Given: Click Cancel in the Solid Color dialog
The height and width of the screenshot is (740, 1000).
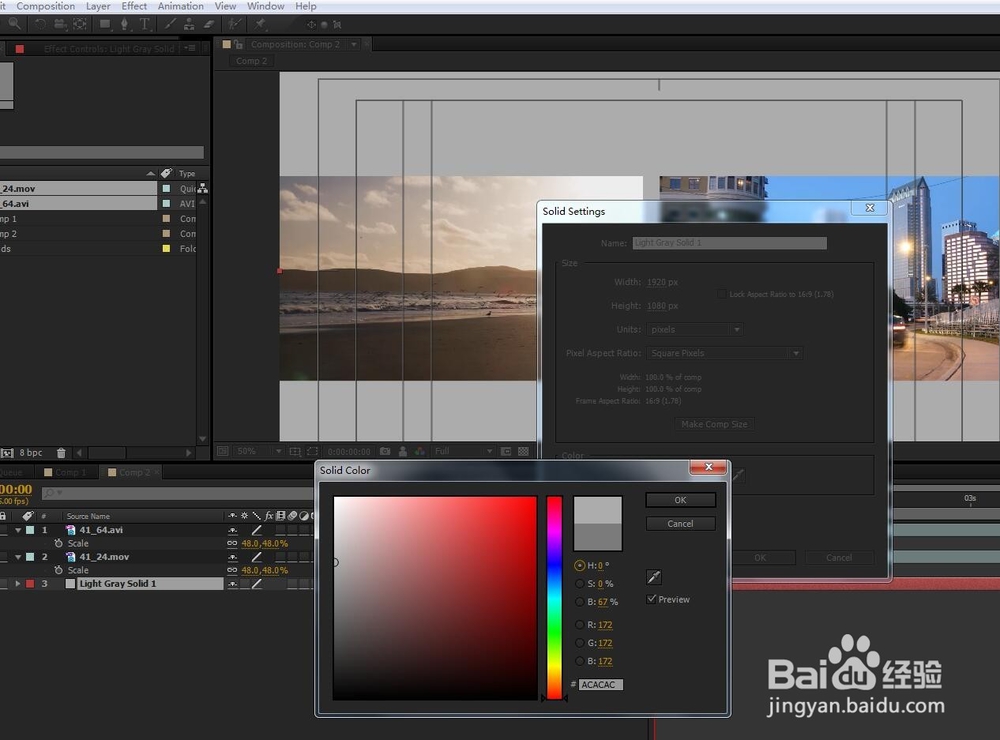Looking at the screenshot, I should point(680,524).
